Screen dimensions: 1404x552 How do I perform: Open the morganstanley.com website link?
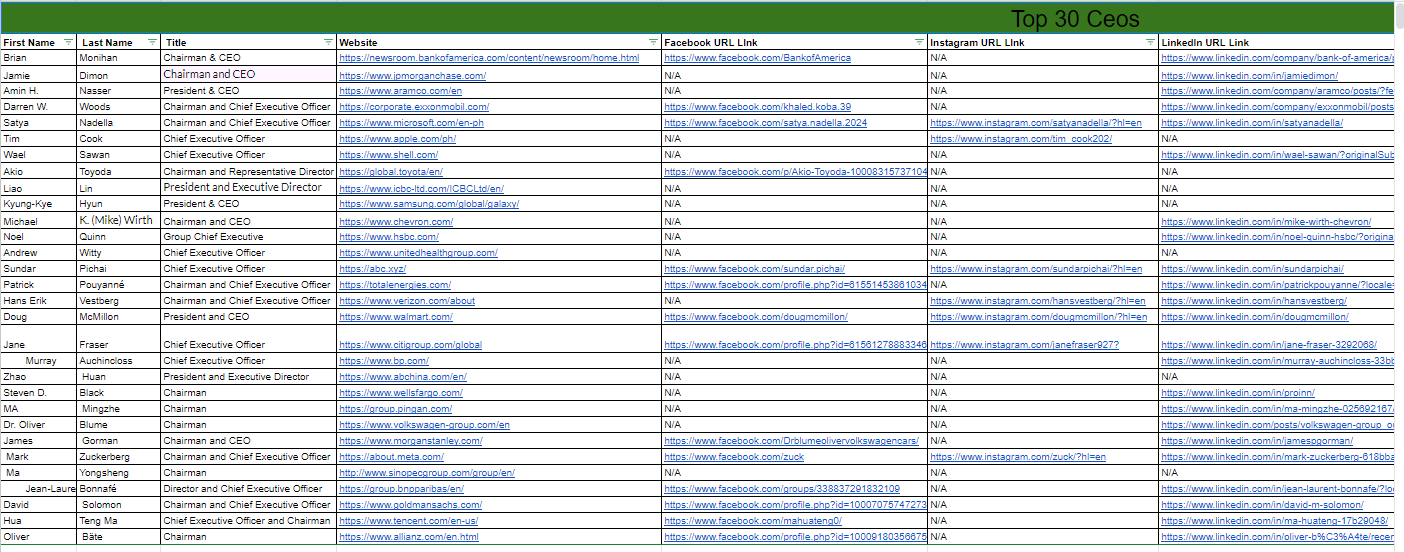411,441
